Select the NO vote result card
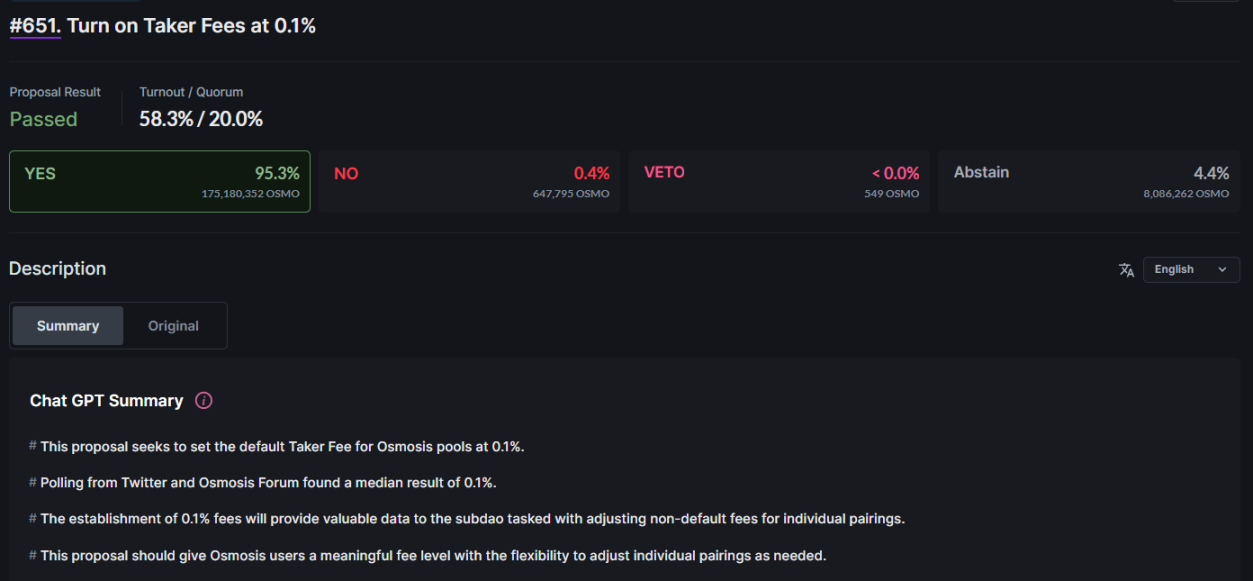The height and width of the screenshot is (581, 1253). click(x=470, y=181)
